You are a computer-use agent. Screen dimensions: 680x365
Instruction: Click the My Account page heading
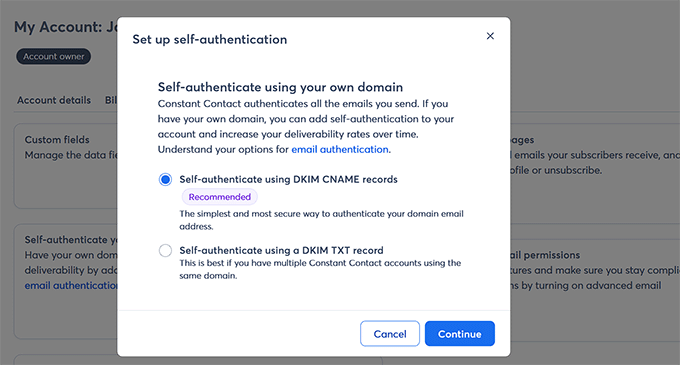(65, 27)
